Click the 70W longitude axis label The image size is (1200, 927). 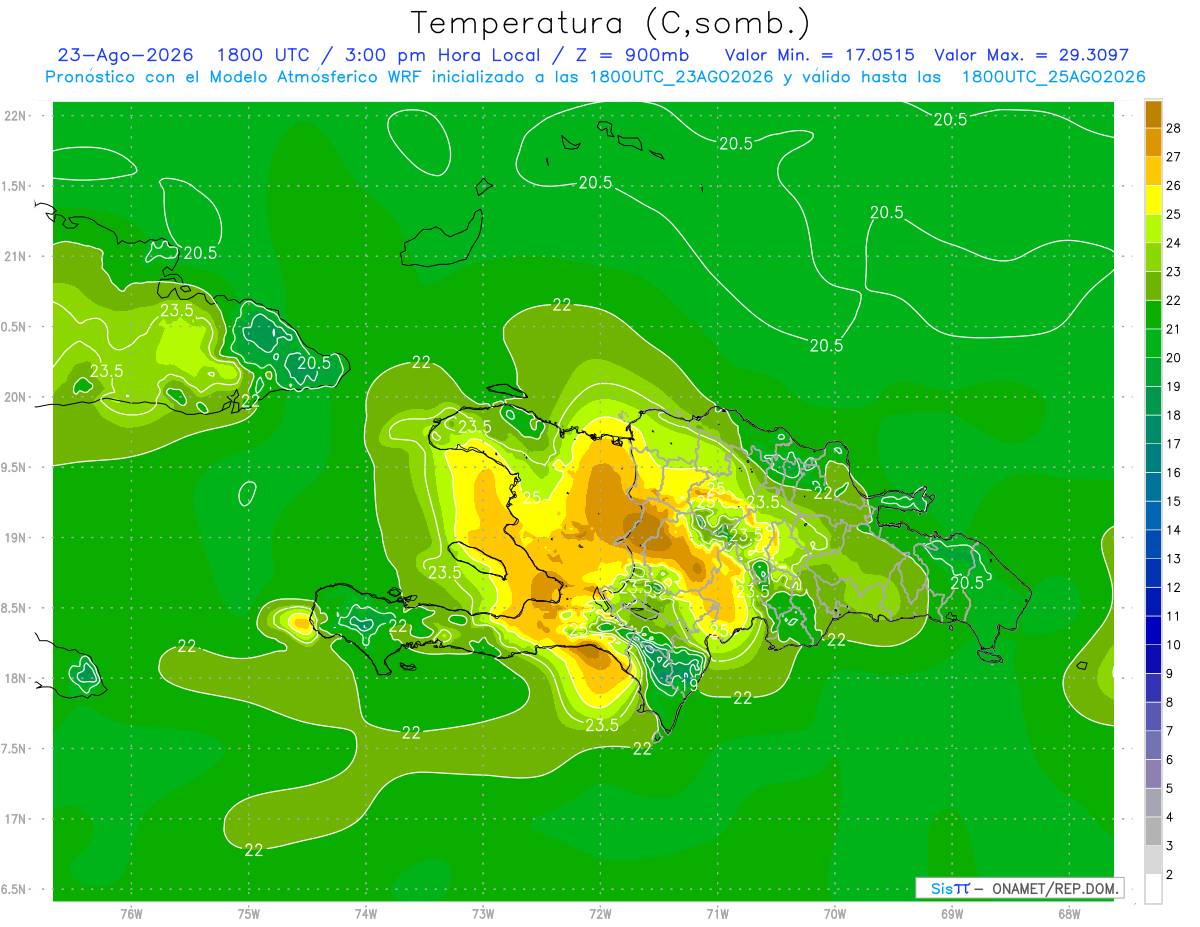click(x=835, y=914)
